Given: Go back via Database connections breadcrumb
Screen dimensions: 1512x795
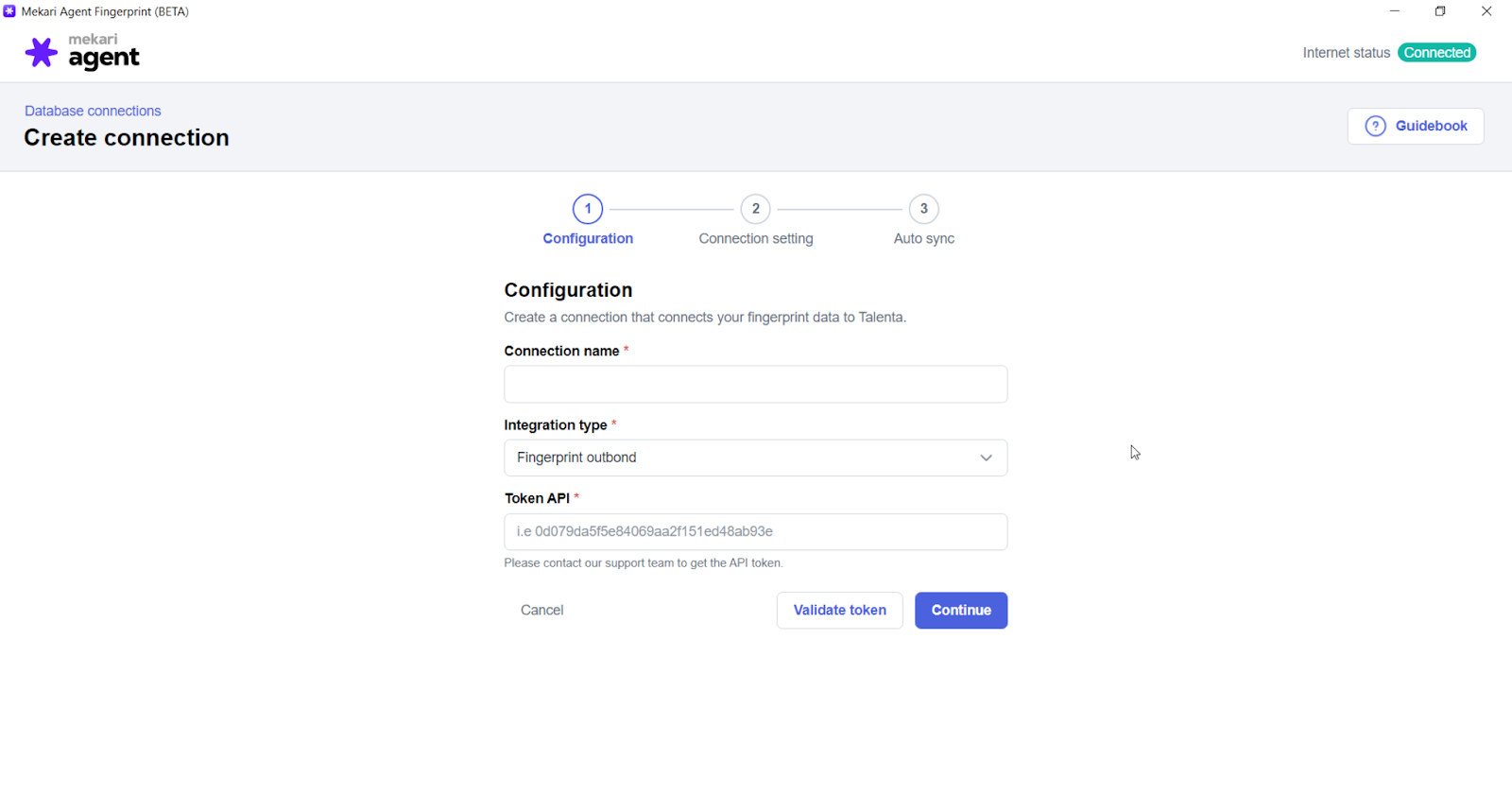Looking at the screenshot, I should pos(93,111).
